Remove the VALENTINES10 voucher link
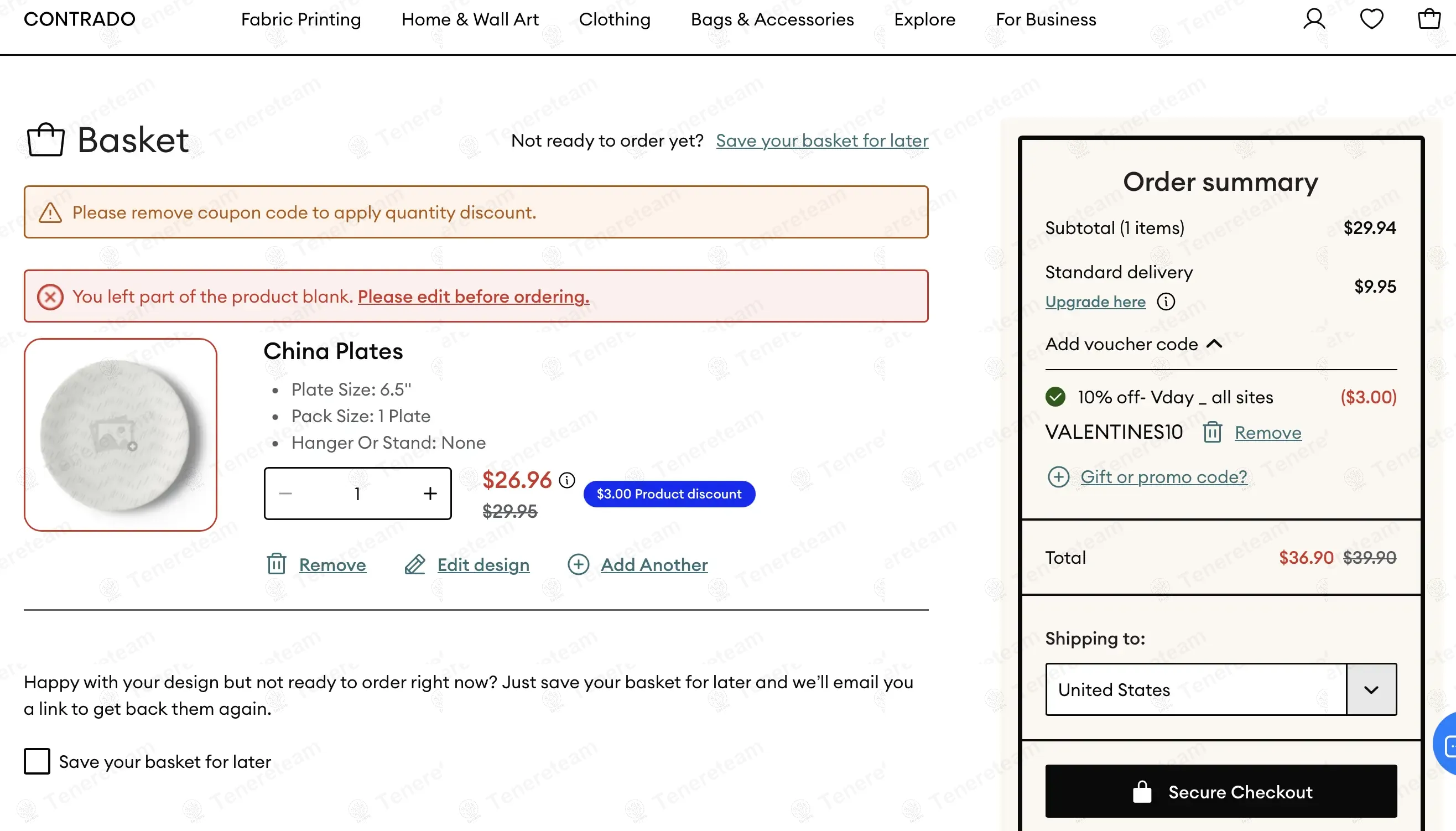 click(1268, 433)
